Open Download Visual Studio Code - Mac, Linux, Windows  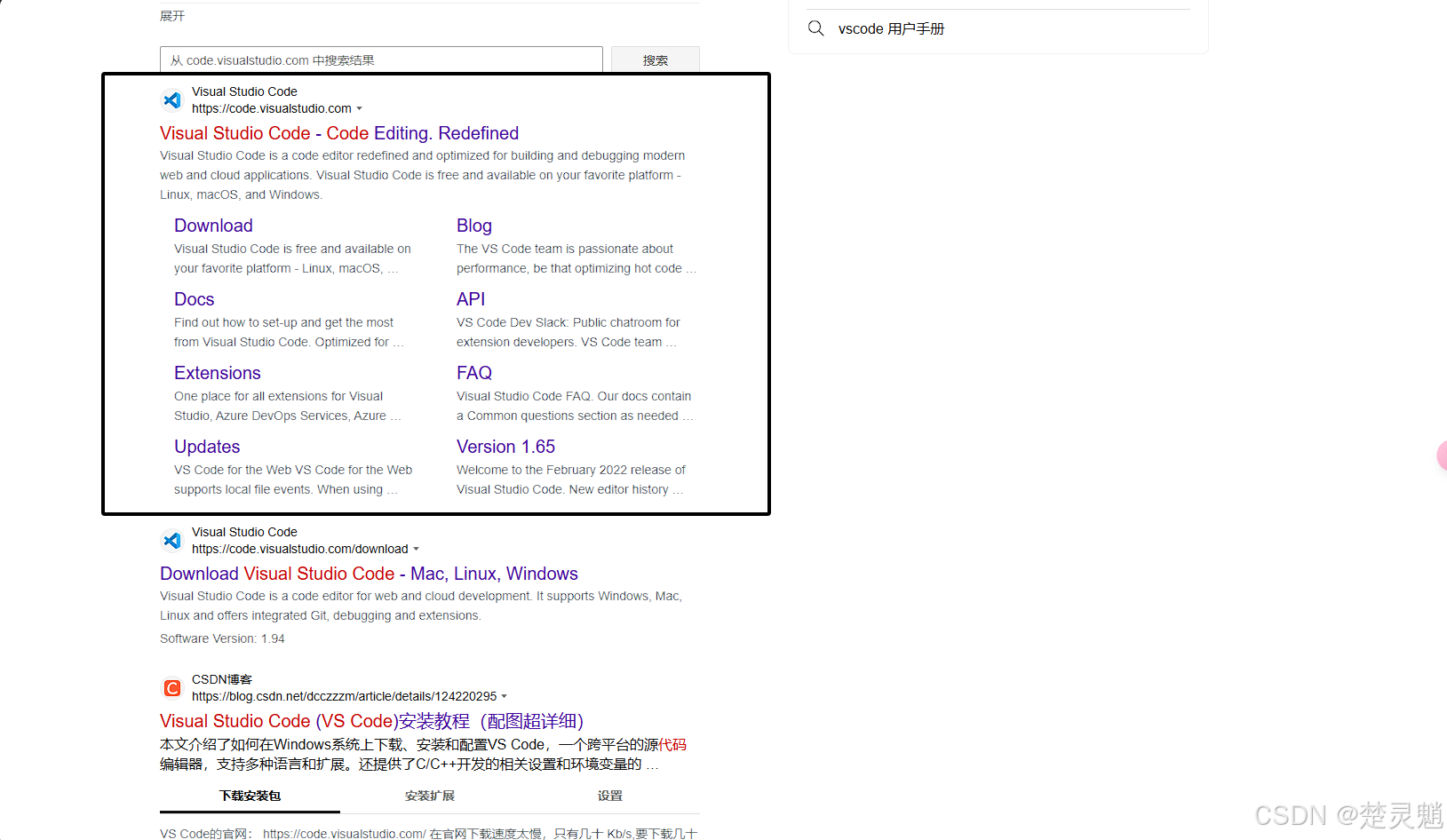369,574
